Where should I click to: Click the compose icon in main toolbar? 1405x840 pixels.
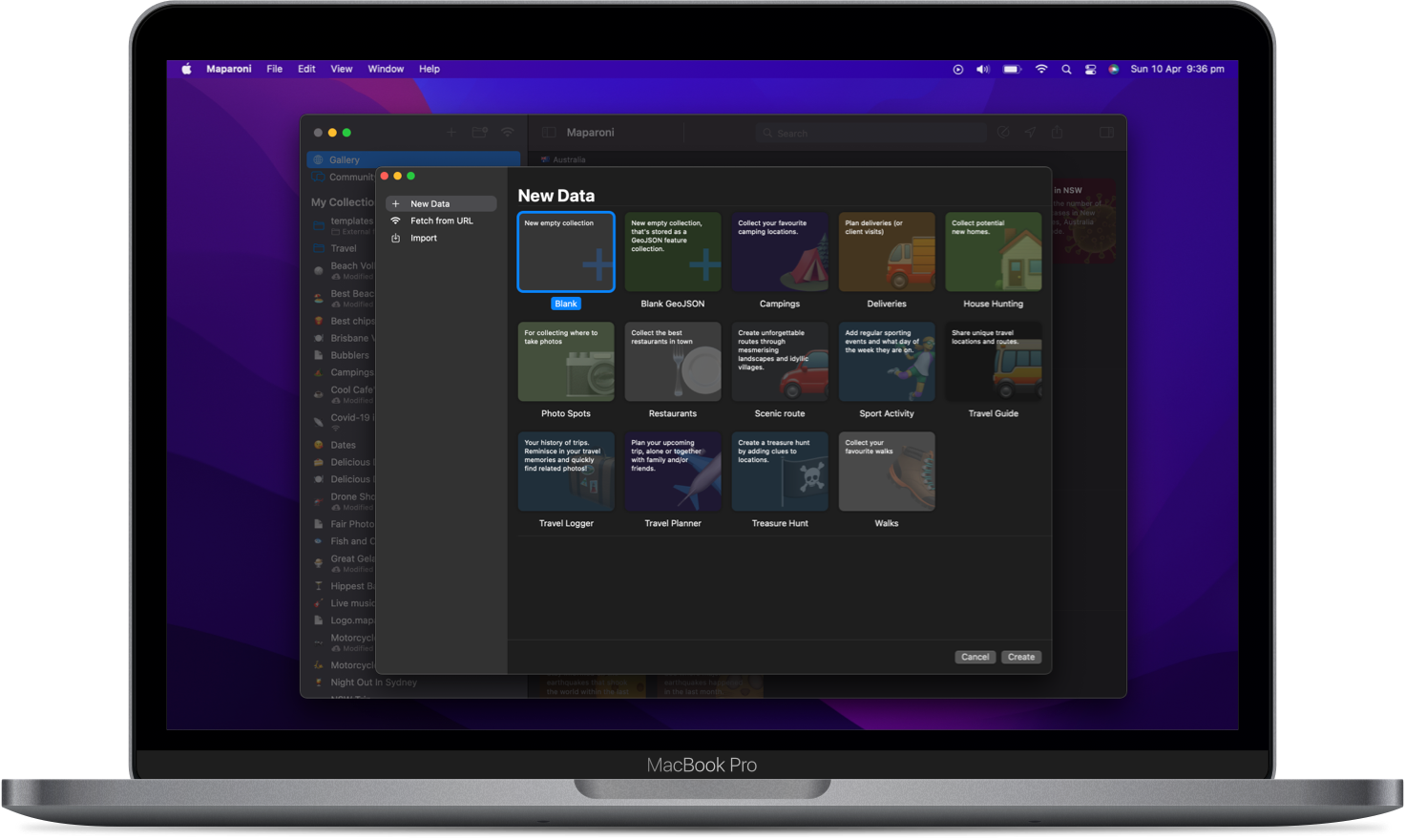(1003, 133)
